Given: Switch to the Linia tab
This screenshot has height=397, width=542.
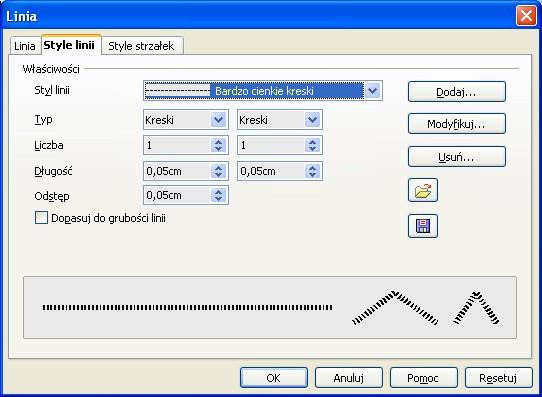Looking at the screenshot, I should 25,46.
